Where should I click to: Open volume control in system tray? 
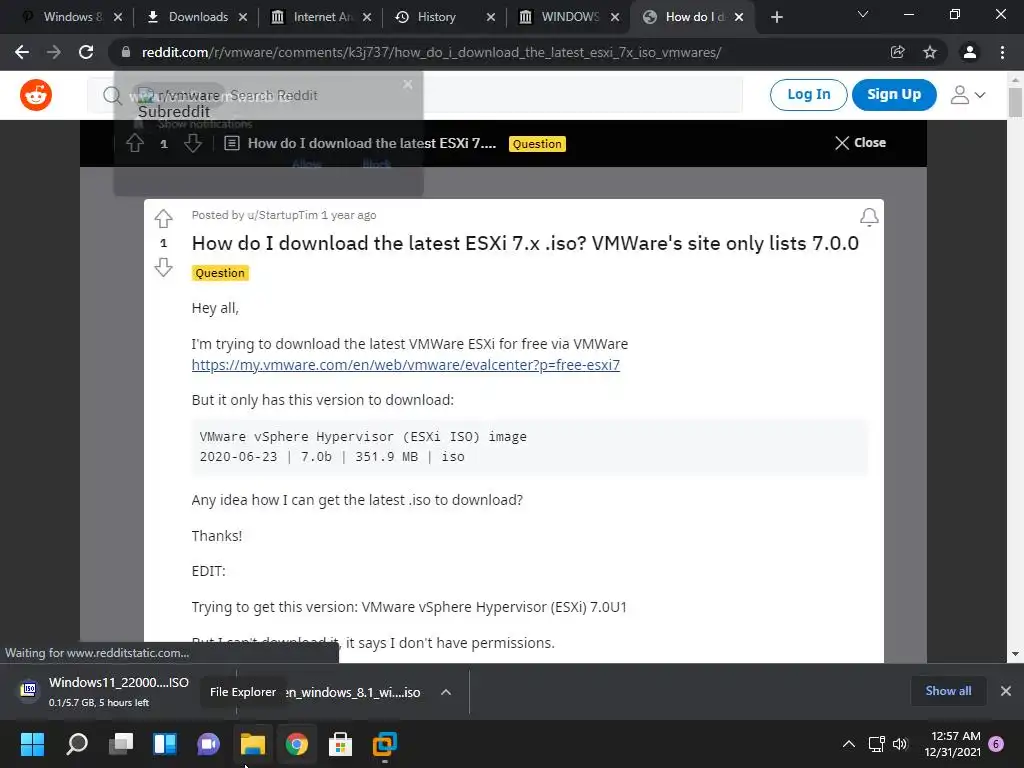(x=900, y=744)
